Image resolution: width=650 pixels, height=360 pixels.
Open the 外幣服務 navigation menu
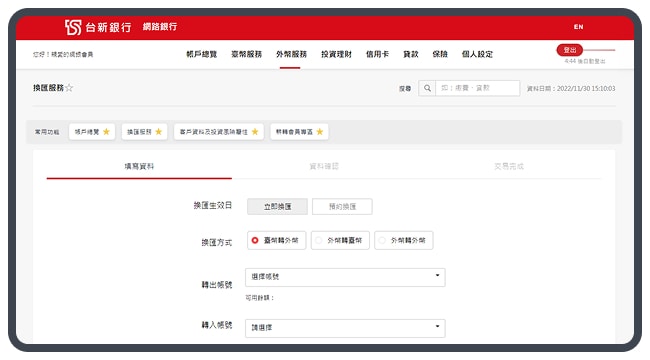(291, 54)
